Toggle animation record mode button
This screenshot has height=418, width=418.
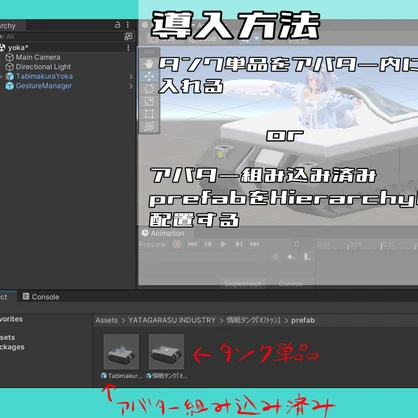click(x=177, y=244)
